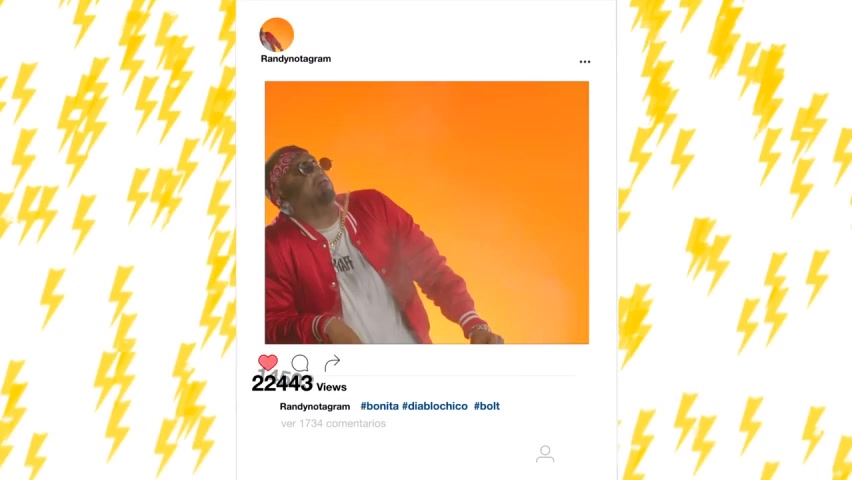
Task: Click the wristwatch on the man's wrist
Action: (x=479, y=328)
